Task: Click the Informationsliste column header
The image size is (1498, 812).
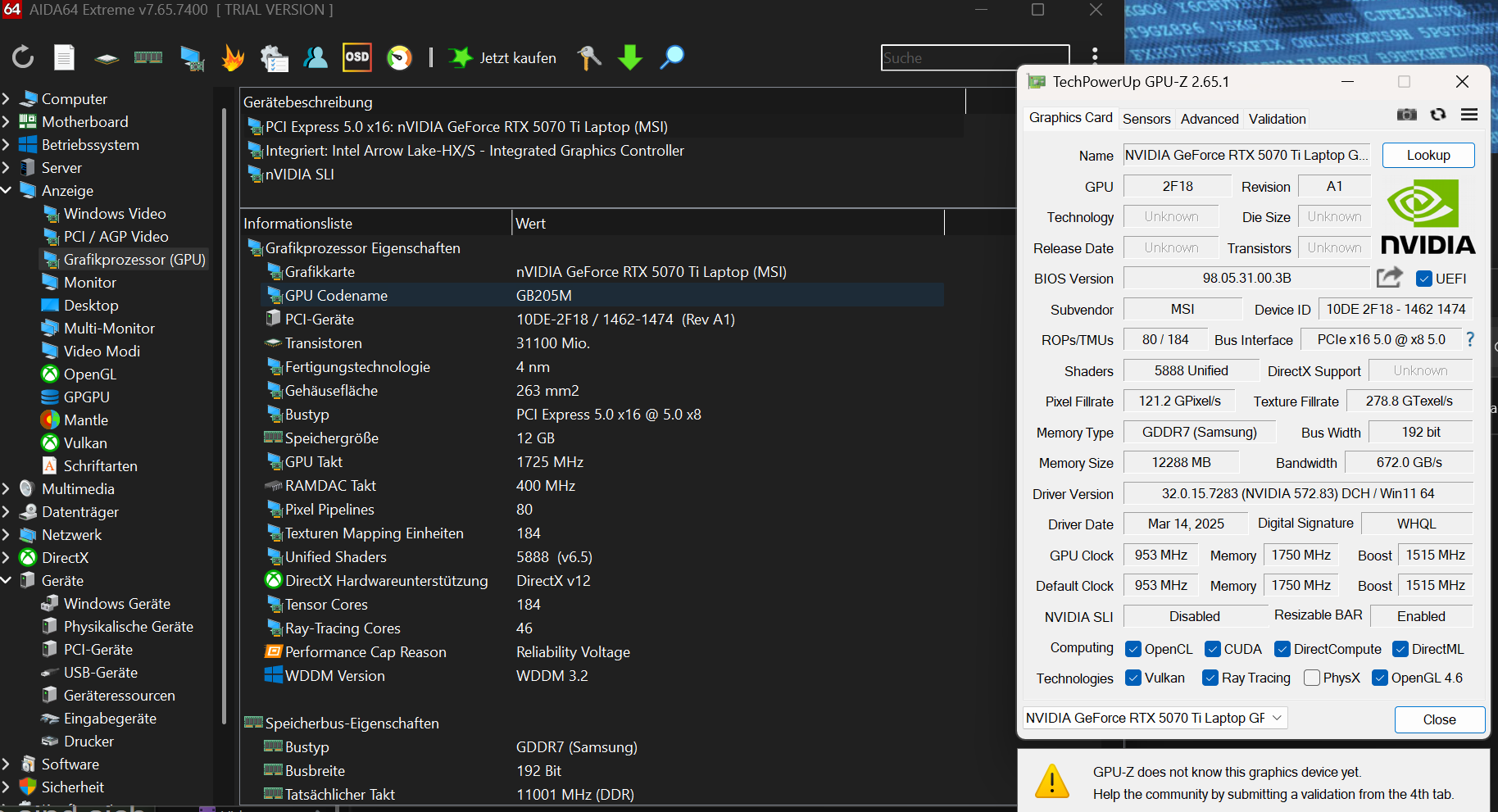Action: point(376,223)
